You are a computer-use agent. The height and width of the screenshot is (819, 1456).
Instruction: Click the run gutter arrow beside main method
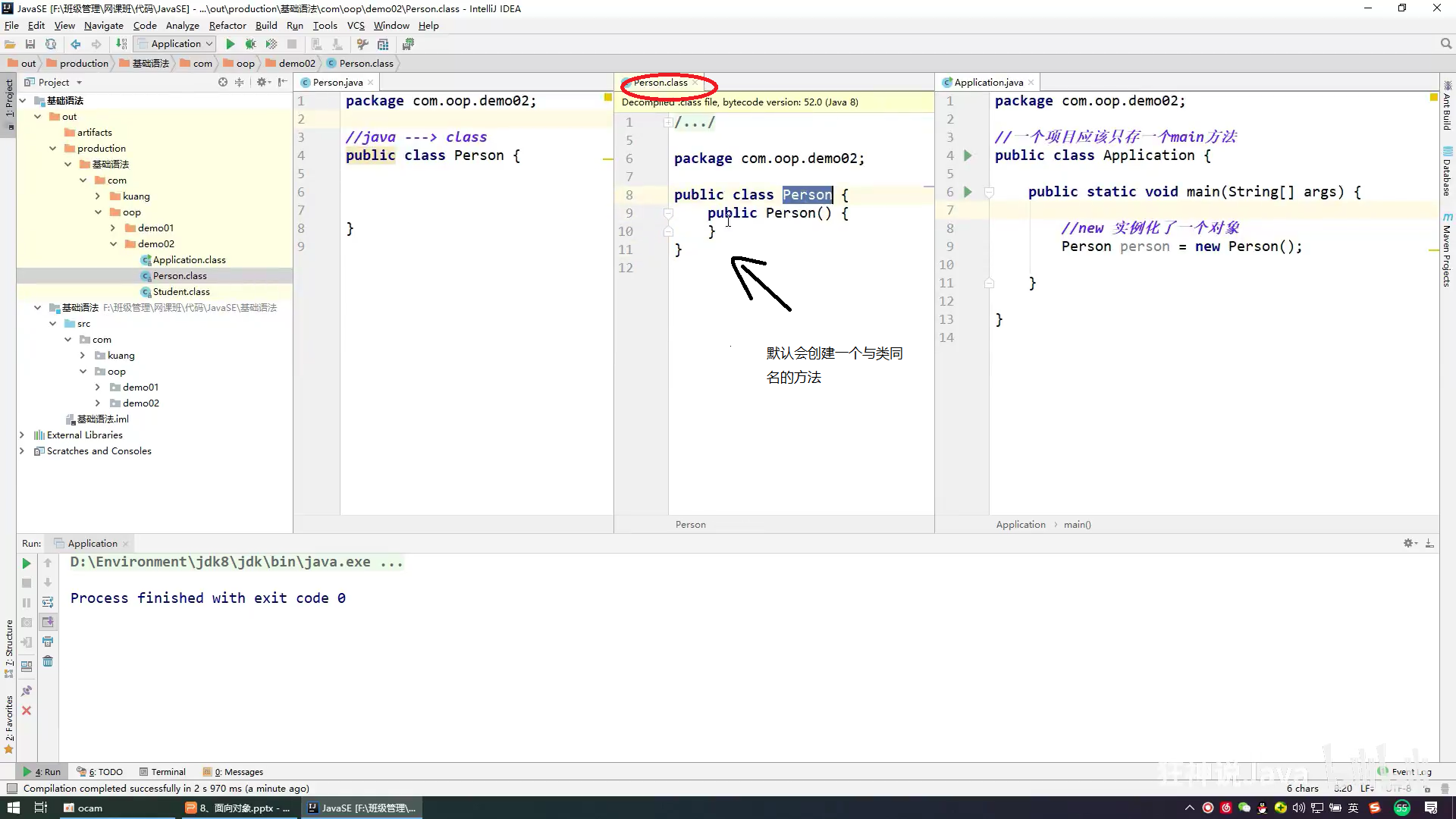968,192
